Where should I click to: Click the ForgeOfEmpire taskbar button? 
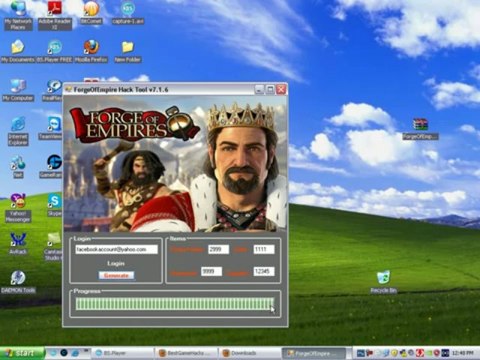[x=315, y=353]
